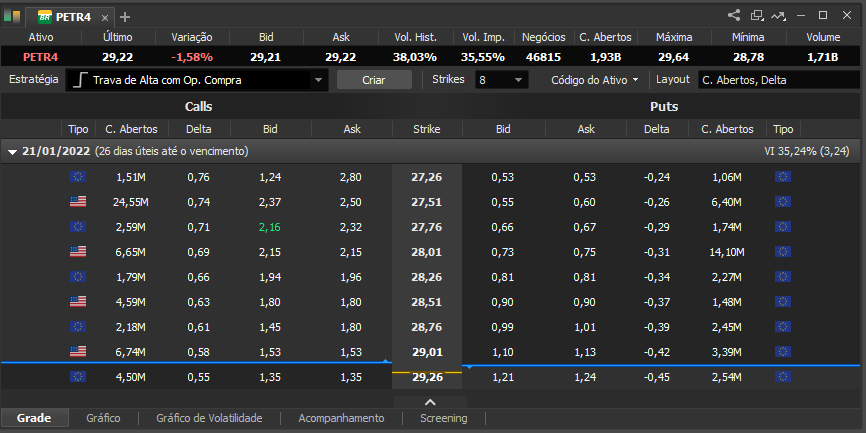866x433 pixels.
Task: Click the calls Delta column header
Action: tap(199, 129)
